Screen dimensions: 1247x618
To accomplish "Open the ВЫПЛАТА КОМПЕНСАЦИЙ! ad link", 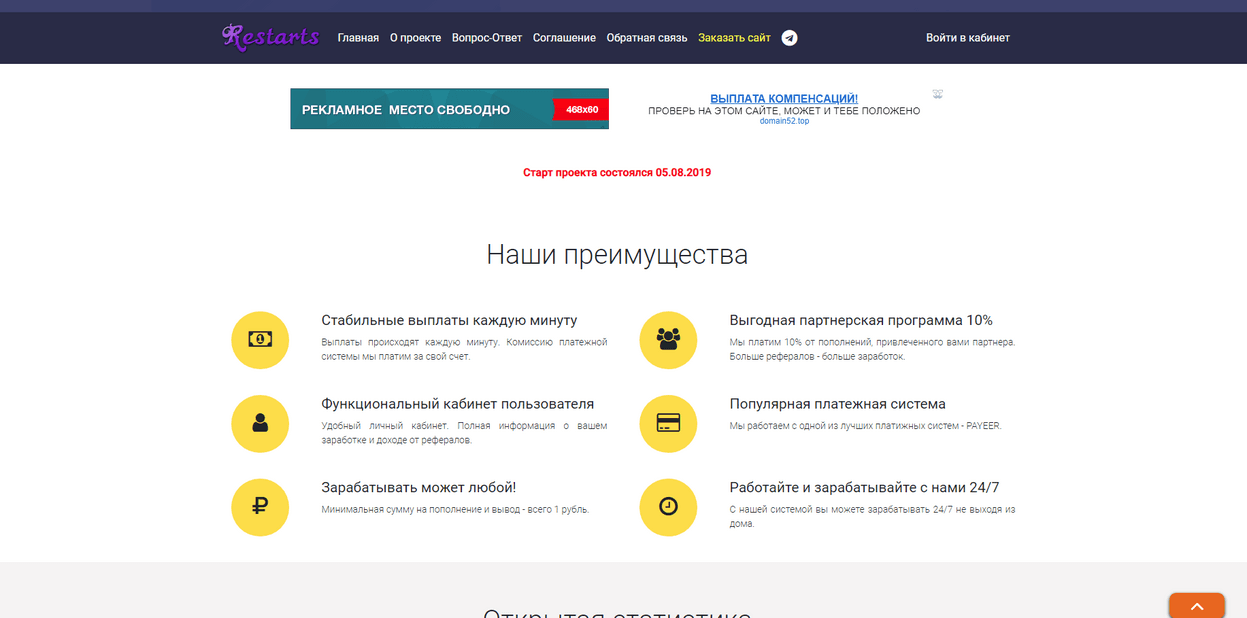I will click(x=784, y=98).
